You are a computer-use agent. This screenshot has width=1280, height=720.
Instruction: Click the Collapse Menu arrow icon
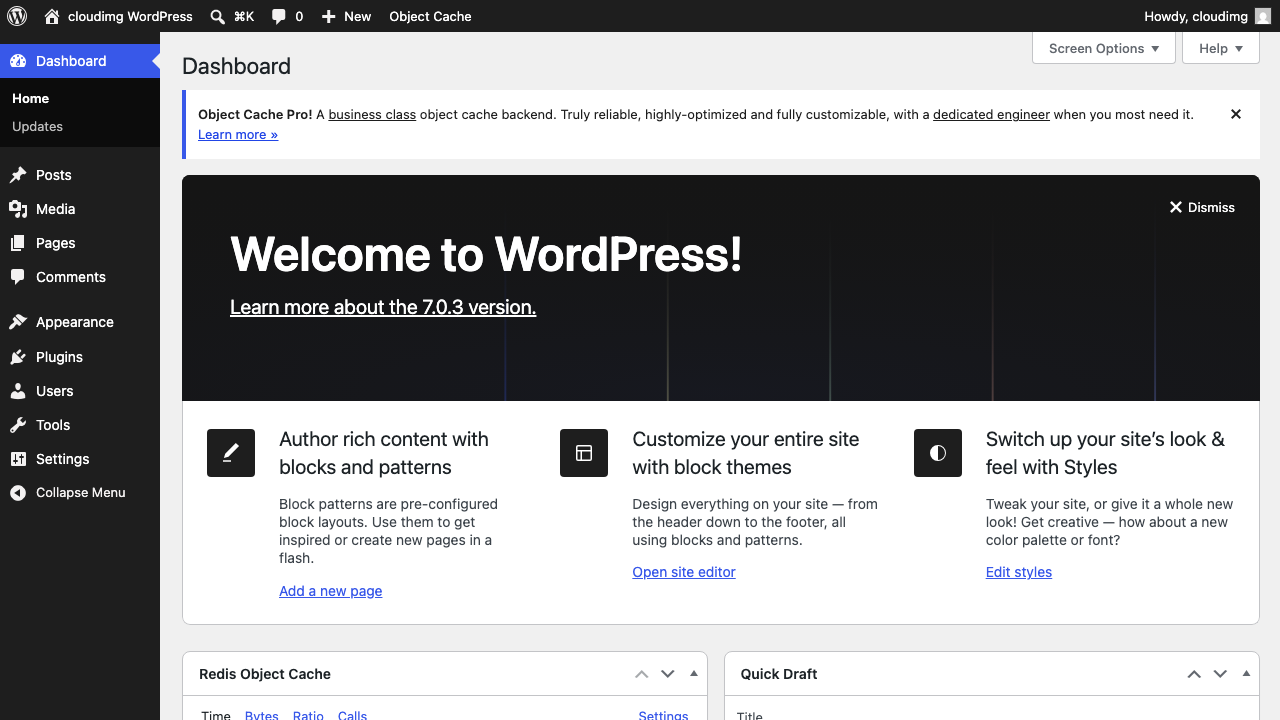click(18, 493)
